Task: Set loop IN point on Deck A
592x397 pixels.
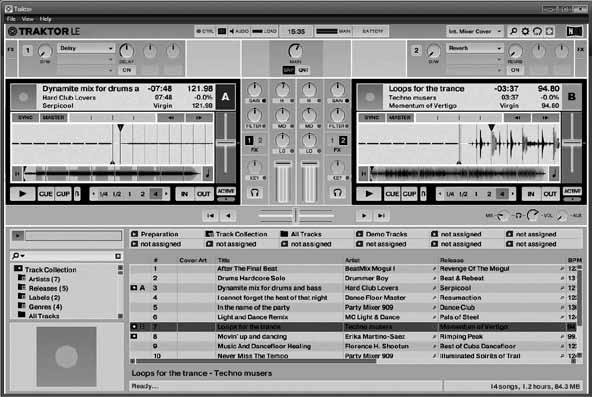Action: [185, 194]
